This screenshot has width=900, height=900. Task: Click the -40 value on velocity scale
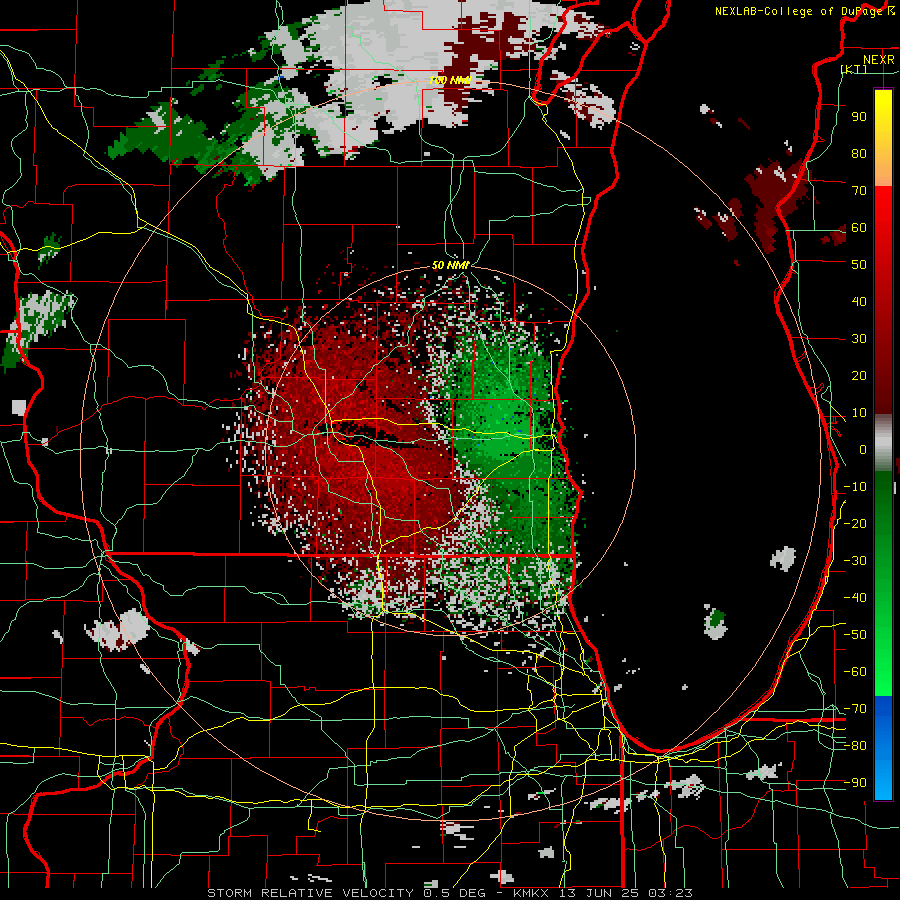tap(855, 598)
